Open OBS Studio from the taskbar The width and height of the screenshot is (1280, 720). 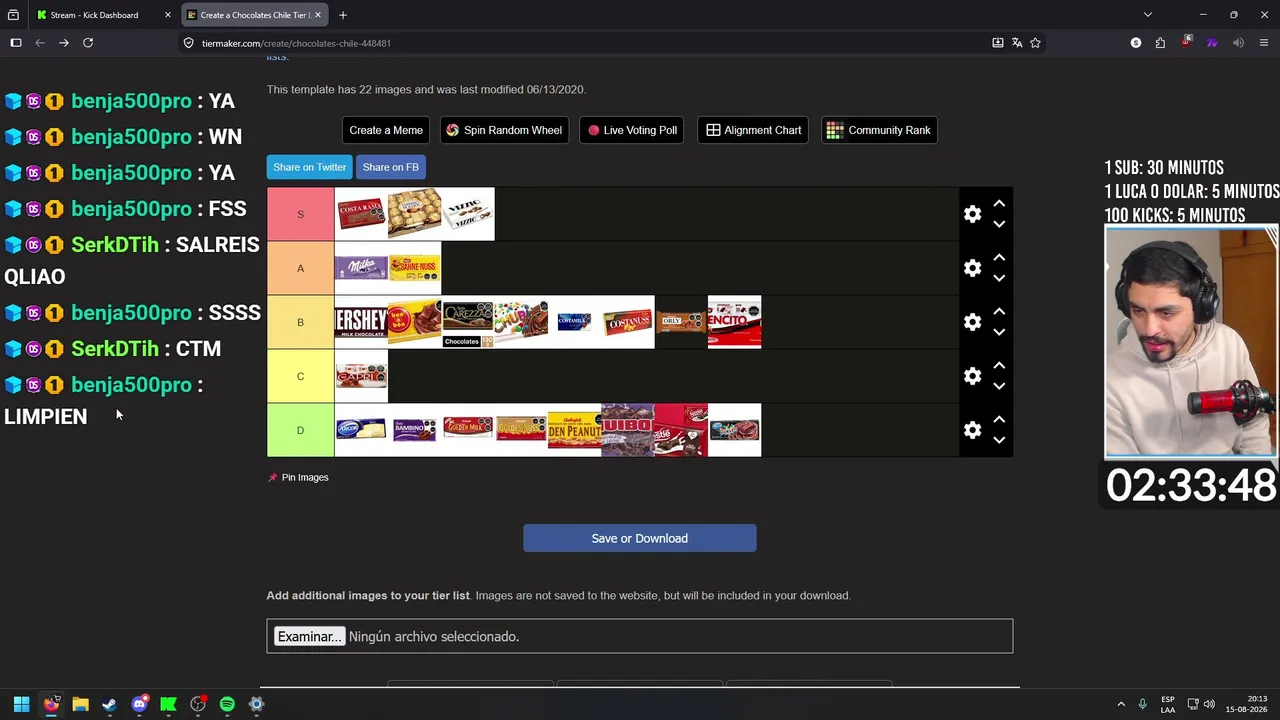(x=198, y=704)
